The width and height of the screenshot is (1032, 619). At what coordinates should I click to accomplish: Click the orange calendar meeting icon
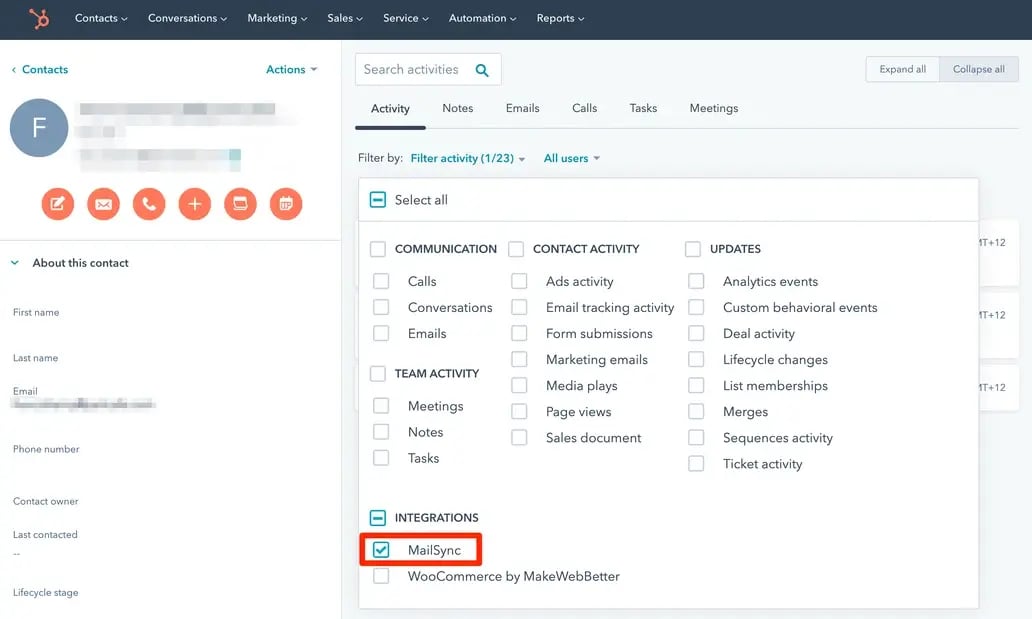(286, 204)
